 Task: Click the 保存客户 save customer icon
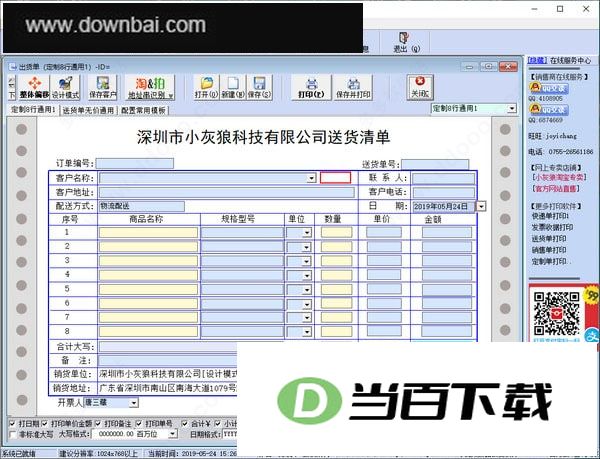[103, 88]
